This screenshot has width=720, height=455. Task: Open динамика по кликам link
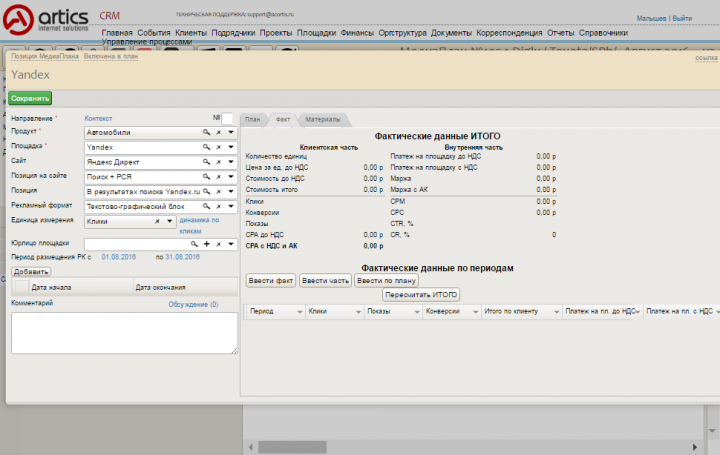(x=199, y=225)
